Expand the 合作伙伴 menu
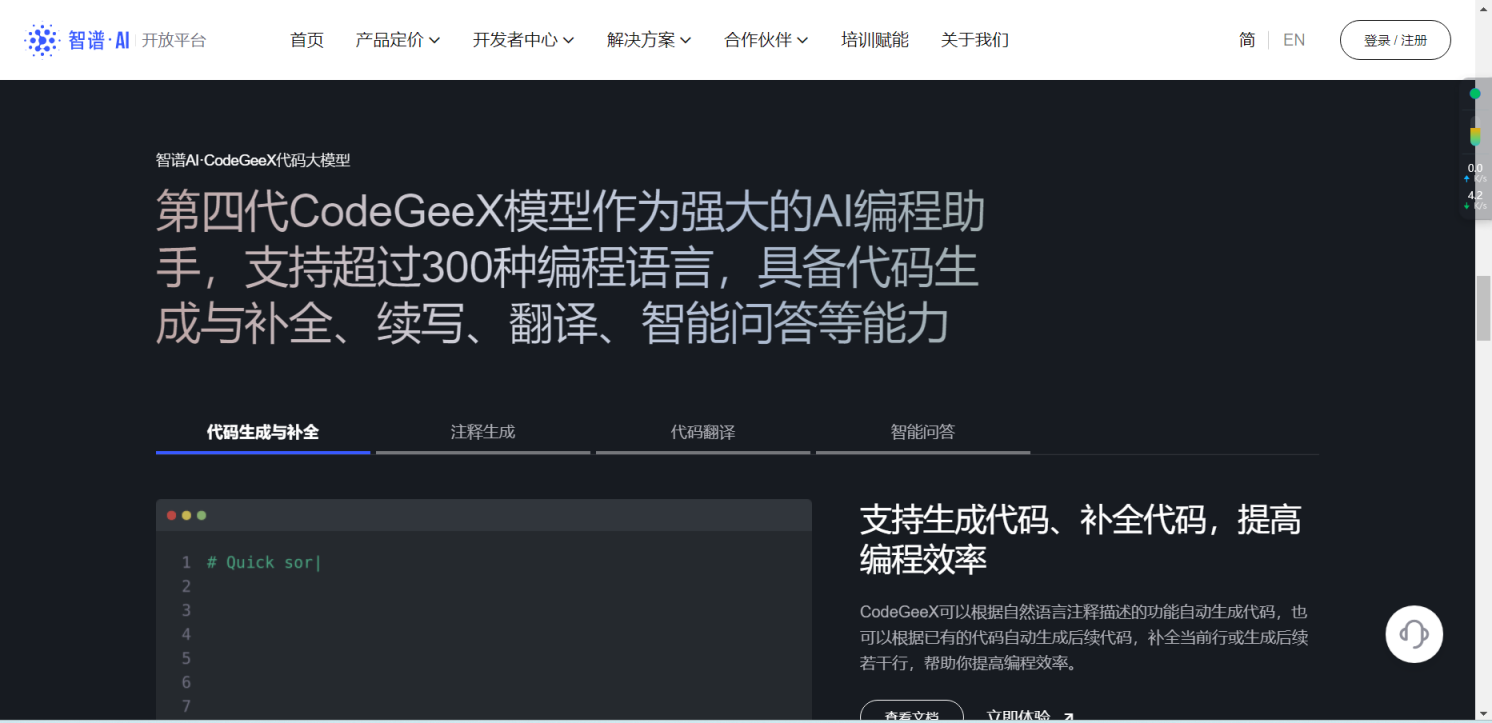This screenshot has width=1492, height=723. [x=766, y=40]
